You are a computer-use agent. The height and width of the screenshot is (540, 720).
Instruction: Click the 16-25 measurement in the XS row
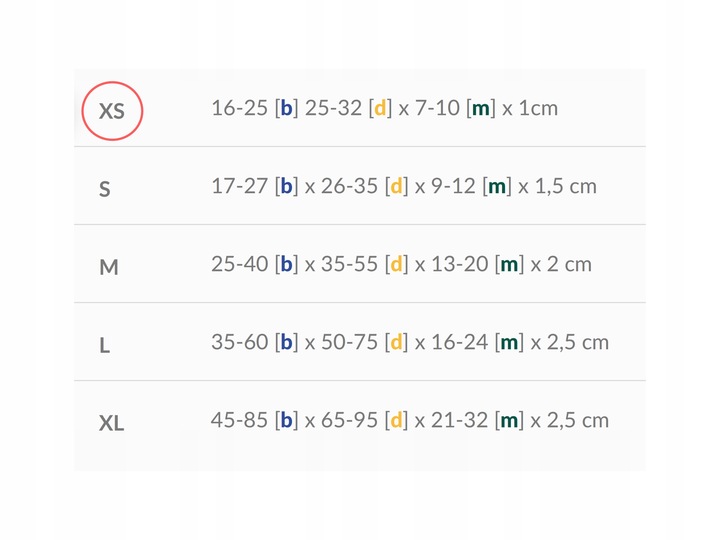pyautogui.click(x=239, y=108)
